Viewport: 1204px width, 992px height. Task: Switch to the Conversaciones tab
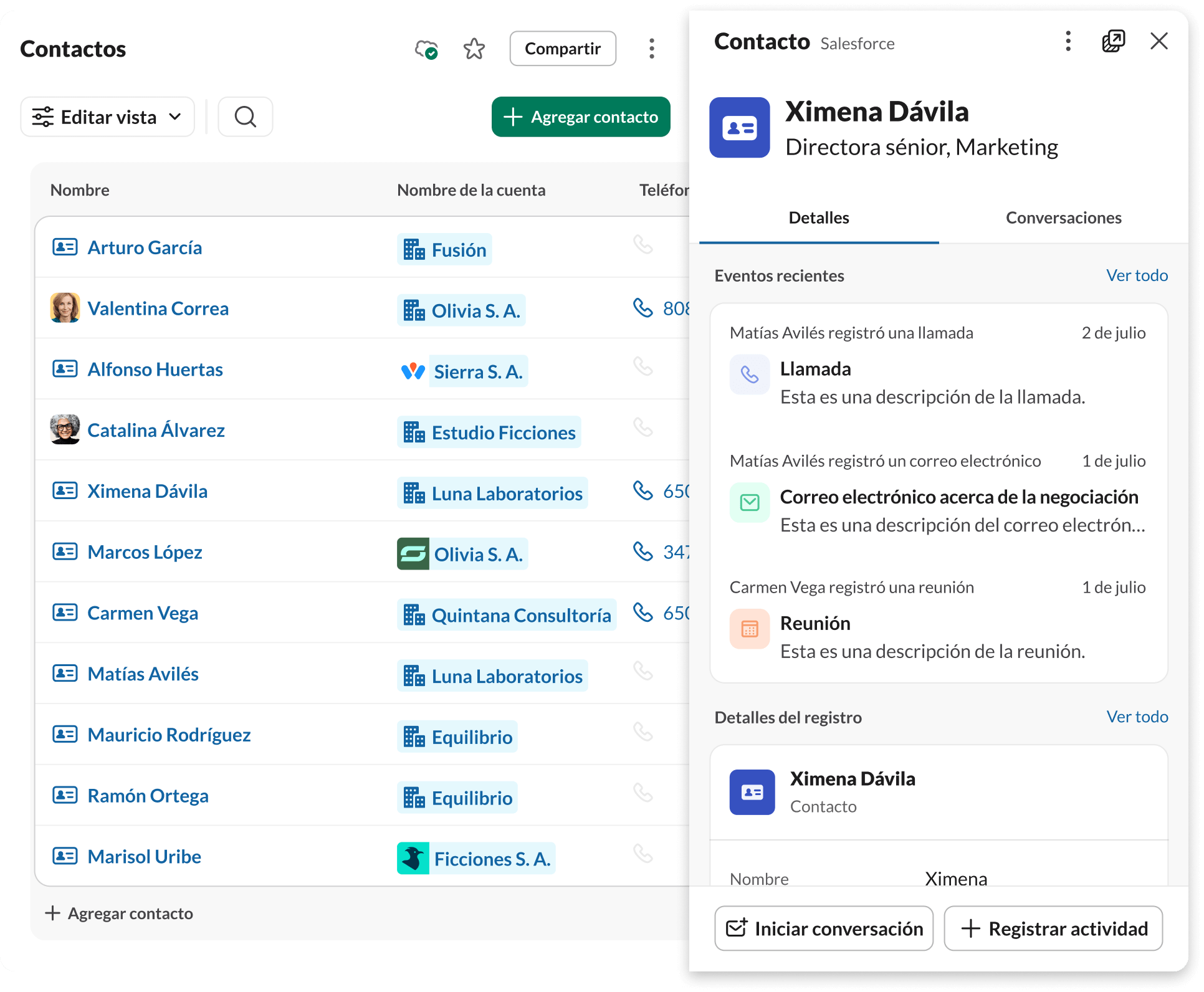tap(1063, 218)
